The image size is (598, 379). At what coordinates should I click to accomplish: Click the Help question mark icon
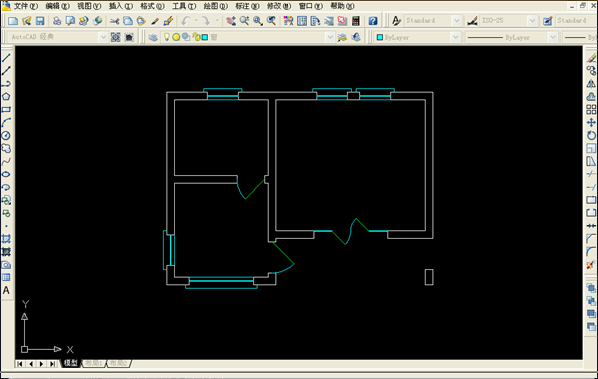pos(373,21)
